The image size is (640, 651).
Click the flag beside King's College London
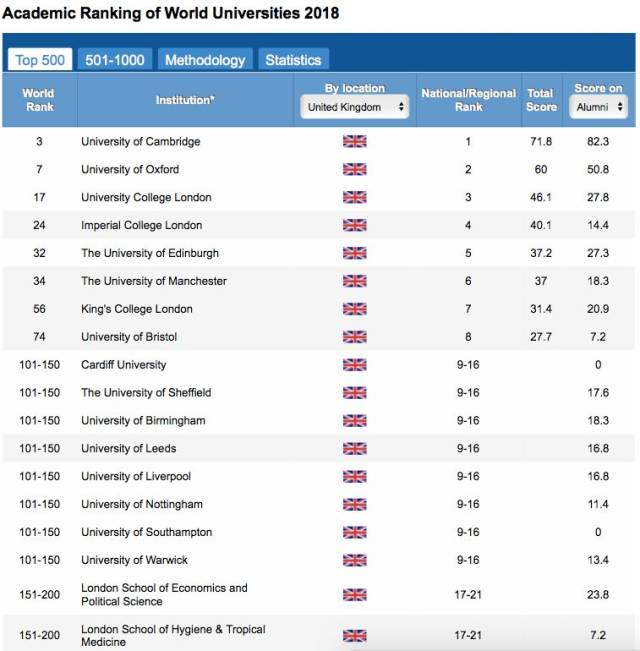pyautogui.click(x=355, y=309)
